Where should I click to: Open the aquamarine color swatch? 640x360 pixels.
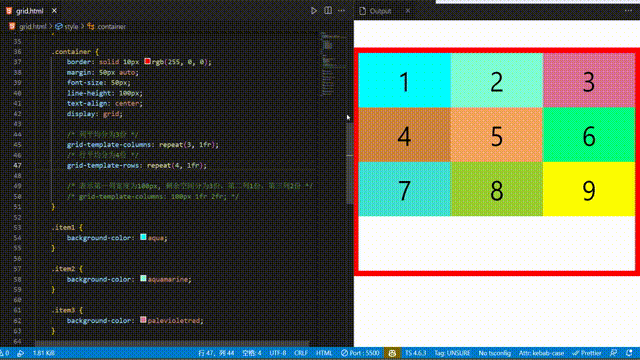point(143,279)
